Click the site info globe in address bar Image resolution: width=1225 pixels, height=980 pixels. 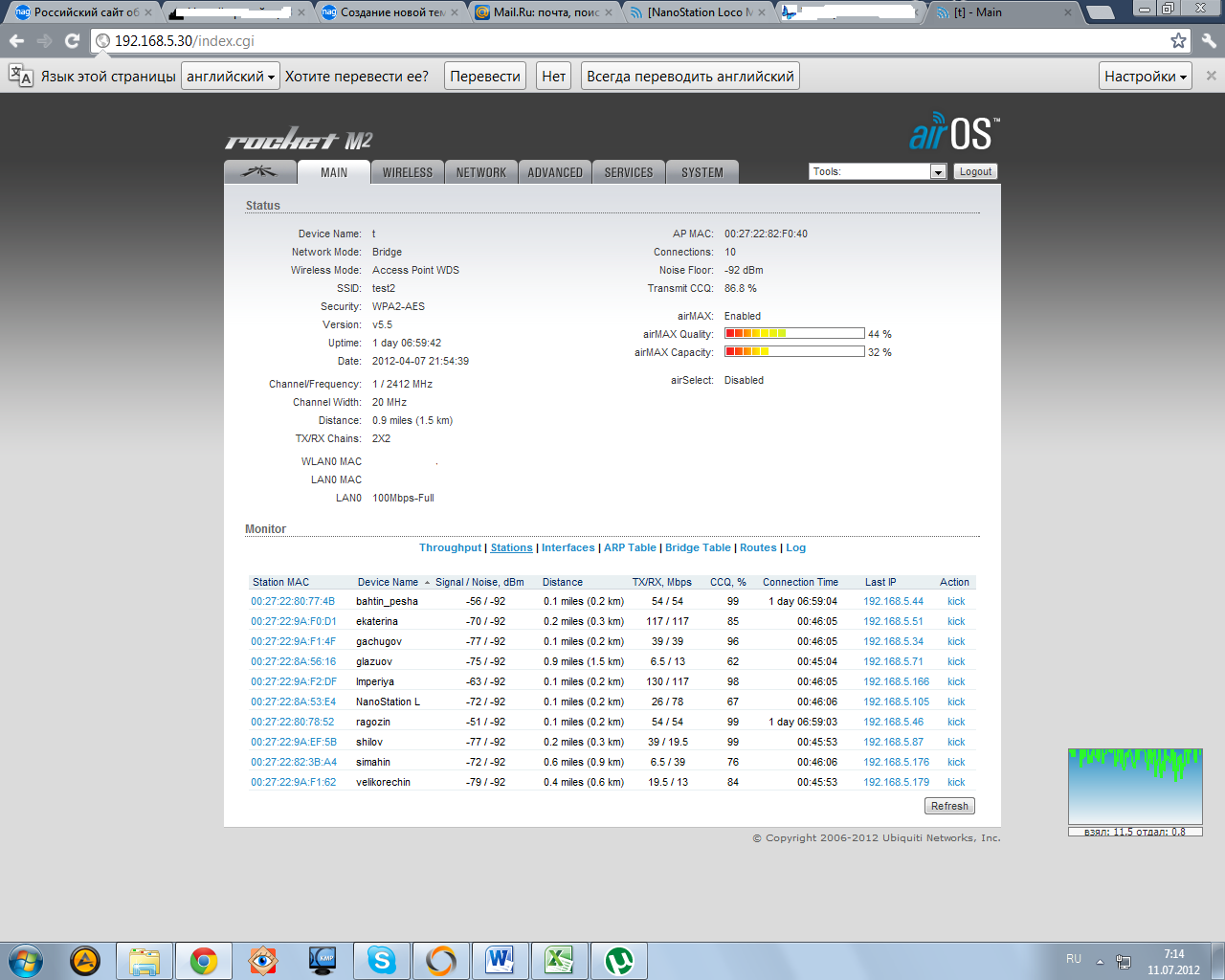point(102,41)
